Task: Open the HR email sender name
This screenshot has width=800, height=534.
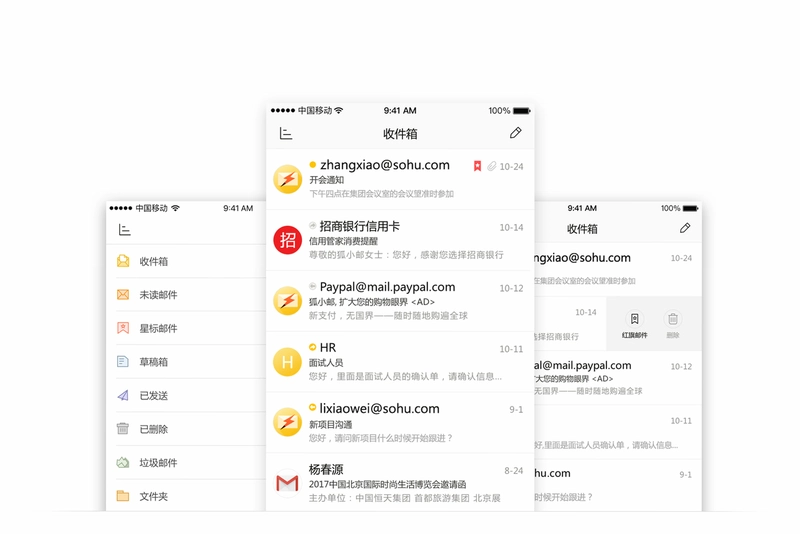Action: click(x=328, y=348)
